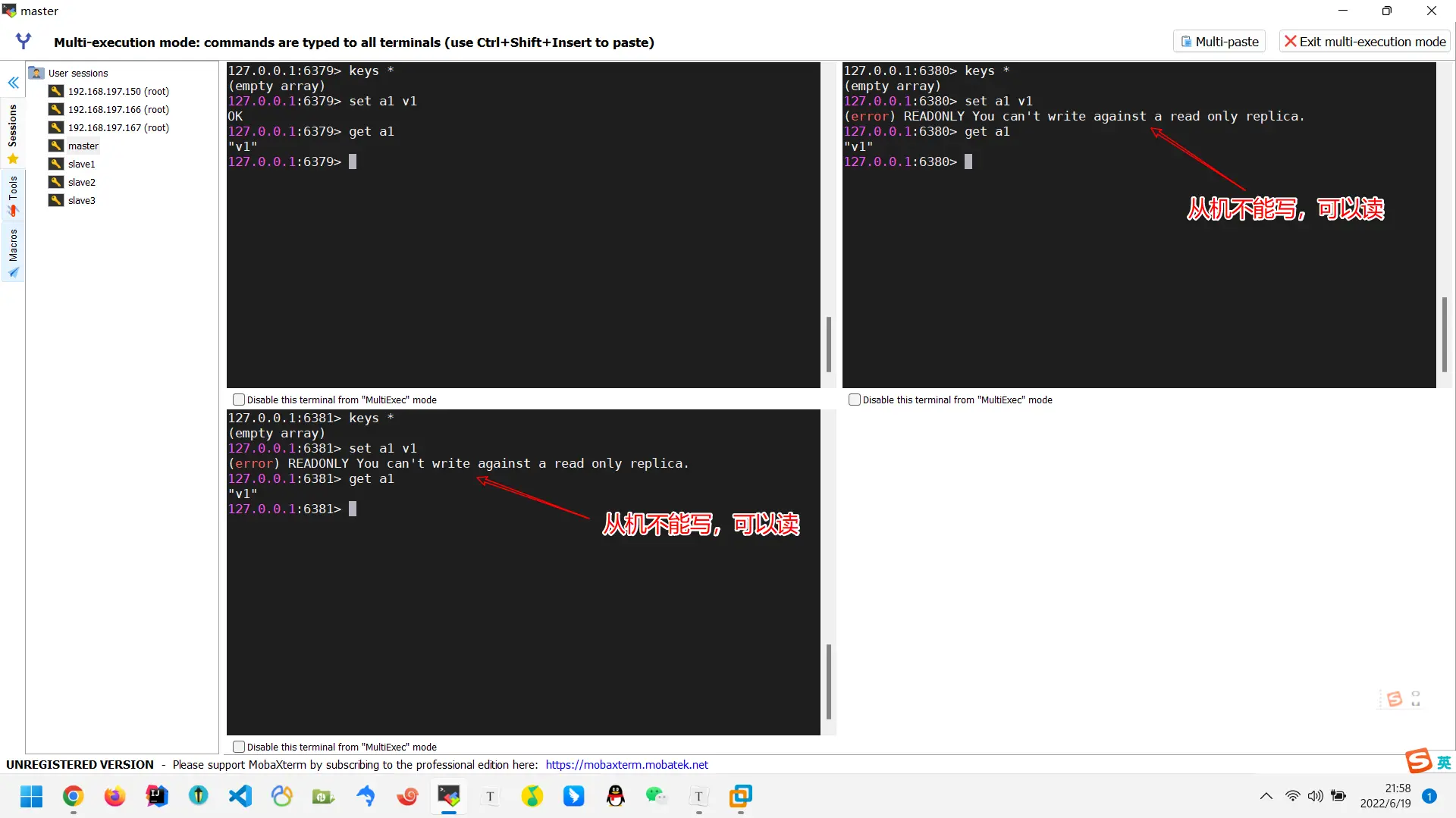The image size is (1456, 818).
Task: Open Chrome from the taskbar
Action: (73, 796)
